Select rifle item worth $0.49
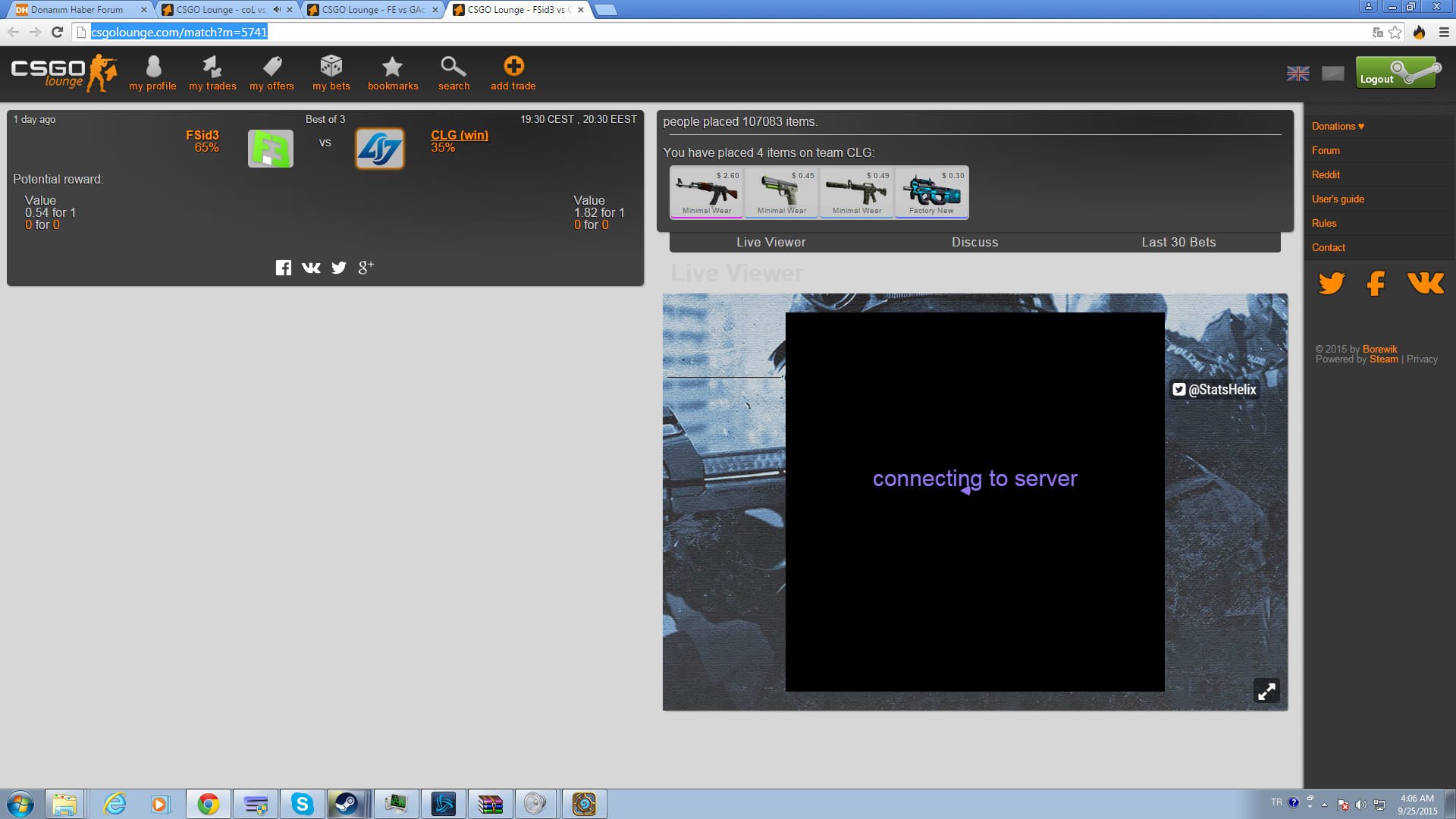The width and height of the screenshot is (1456, 819). pyautogui.click(x=857, y=193)
